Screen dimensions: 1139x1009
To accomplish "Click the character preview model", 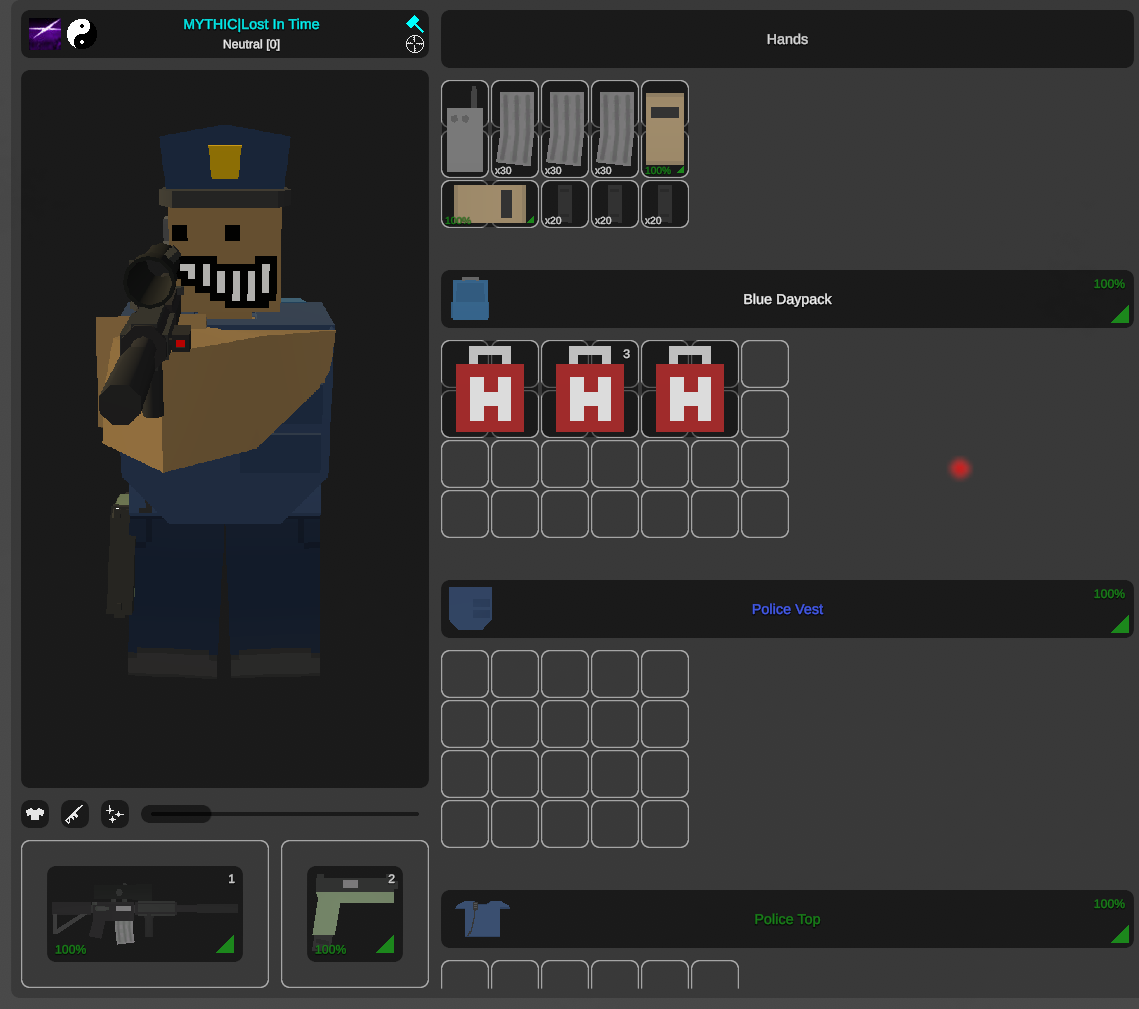I will (224, 429).
